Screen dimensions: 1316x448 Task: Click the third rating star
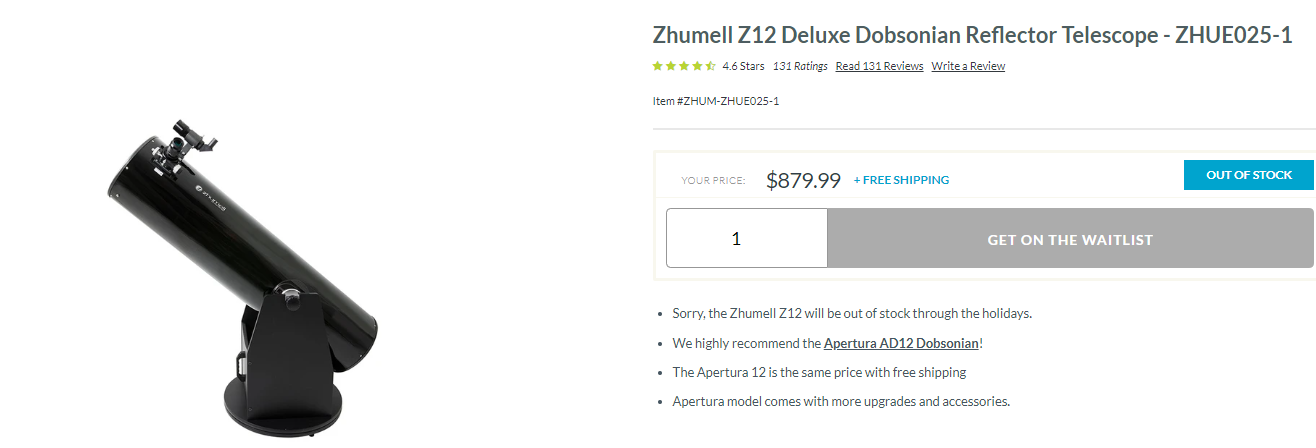coord(684,67)
